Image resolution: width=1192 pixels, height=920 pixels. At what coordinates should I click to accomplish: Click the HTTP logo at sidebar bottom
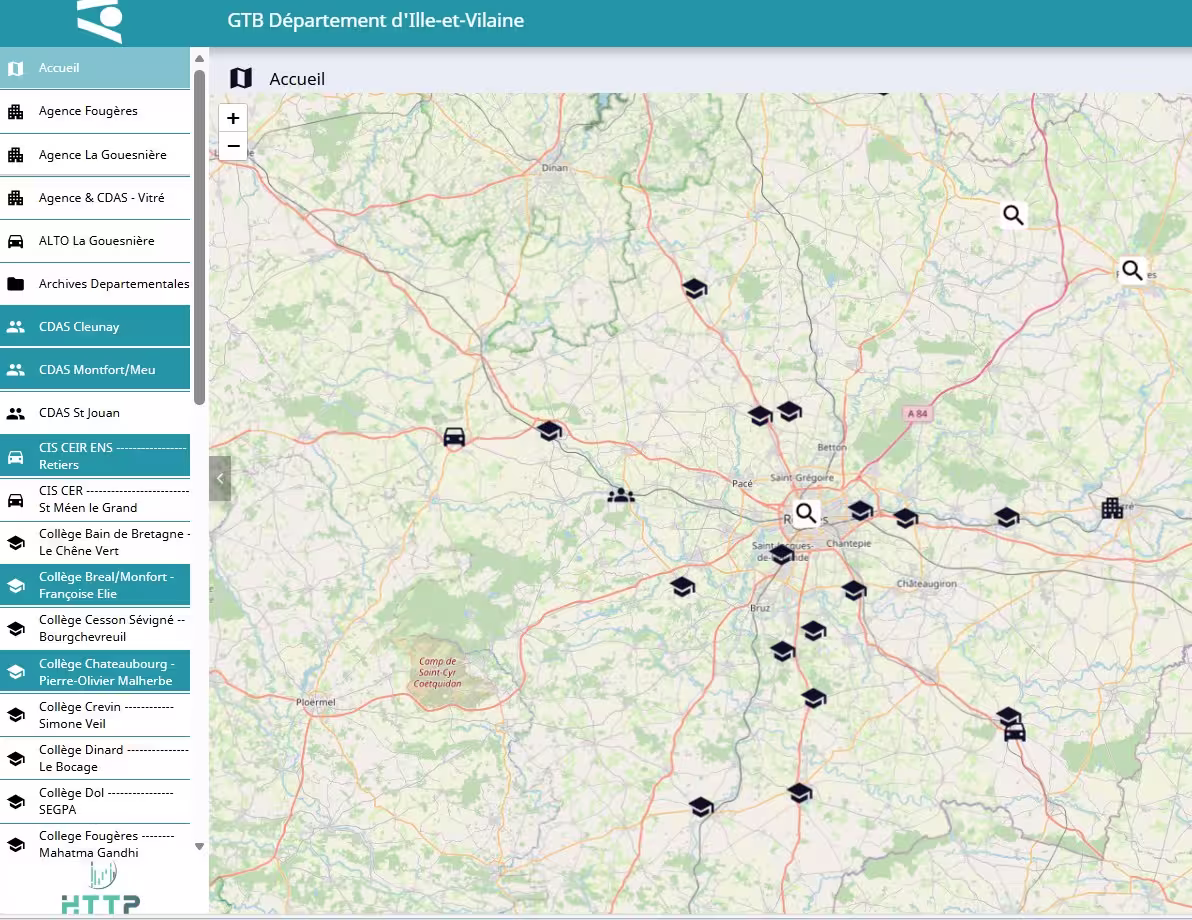[100, 892]
